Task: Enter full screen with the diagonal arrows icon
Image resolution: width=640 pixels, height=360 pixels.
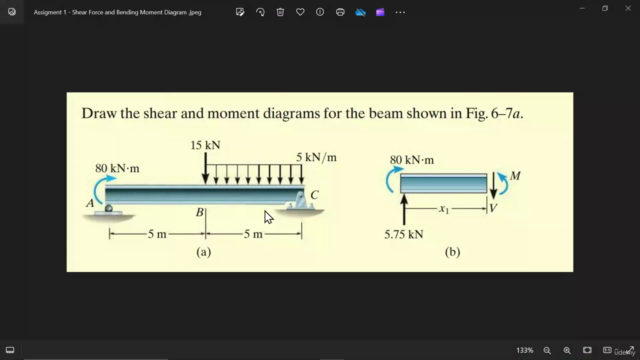Action: coord(630,350)
